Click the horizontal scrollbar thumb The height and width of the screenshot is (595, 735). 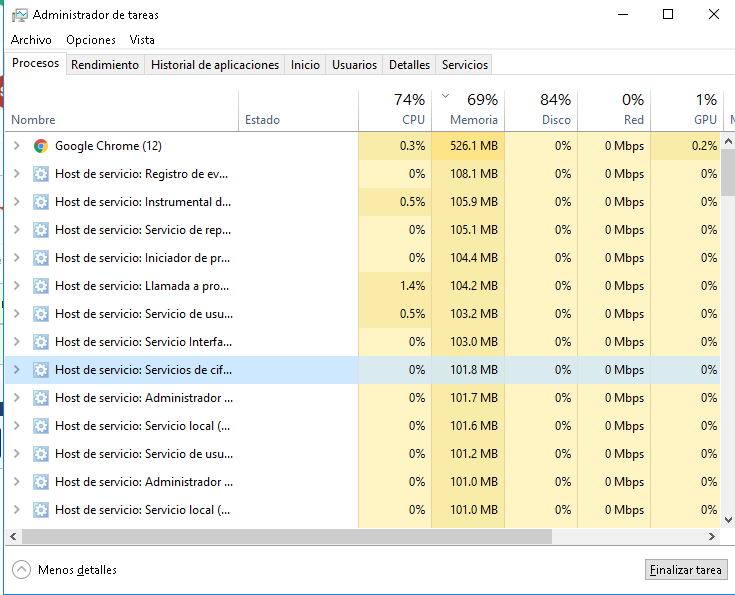coord(287,536)
